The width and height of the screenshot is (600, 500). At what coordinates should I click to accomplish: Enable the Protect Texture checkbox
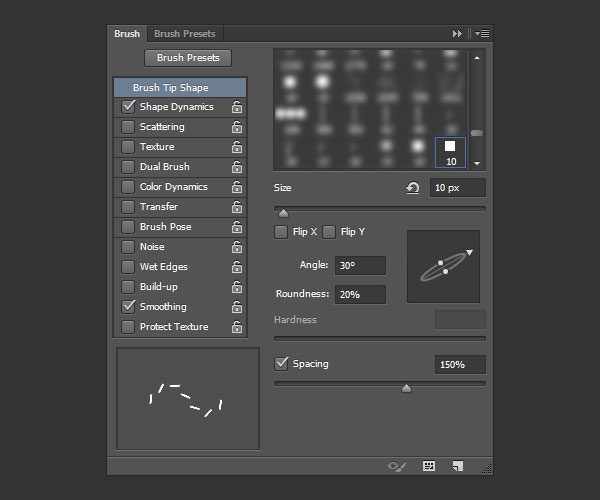coord(128,327)
